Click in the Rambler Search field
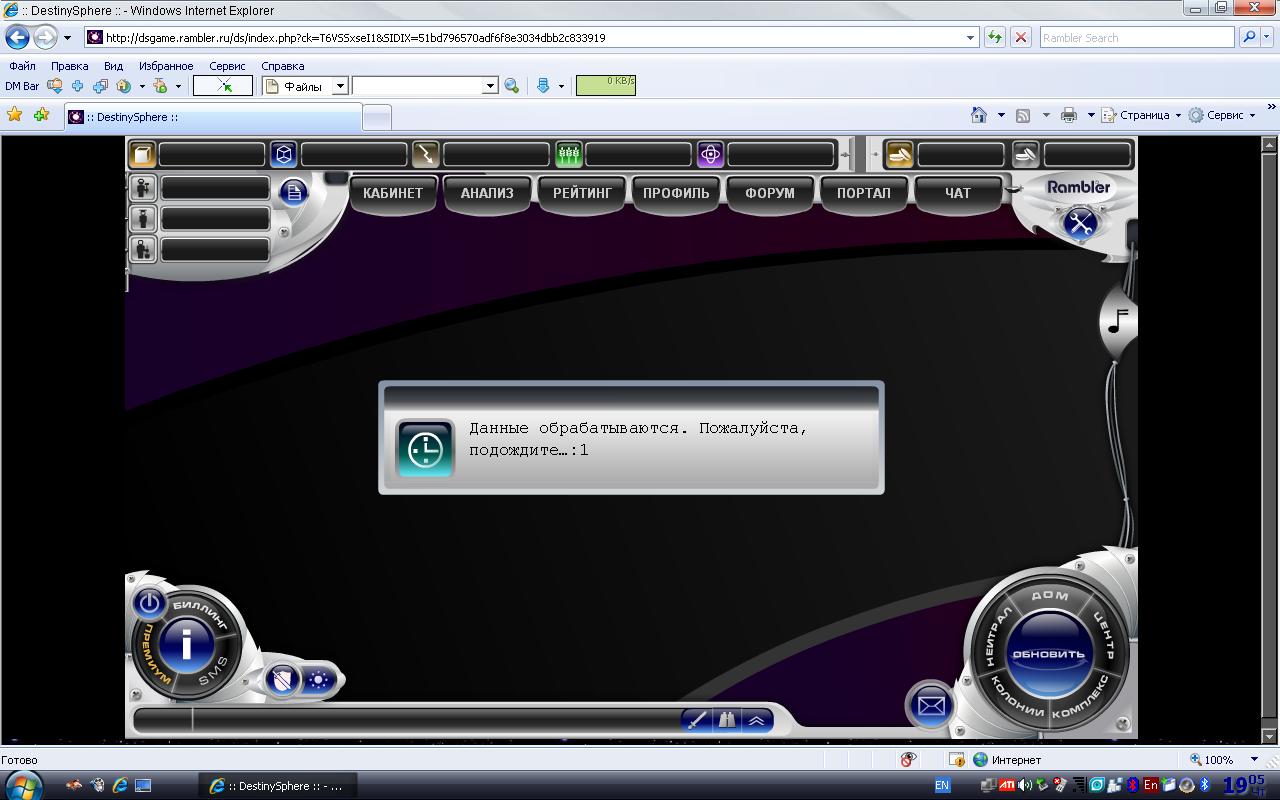The image size is (1280, 800). (1135, 38)
